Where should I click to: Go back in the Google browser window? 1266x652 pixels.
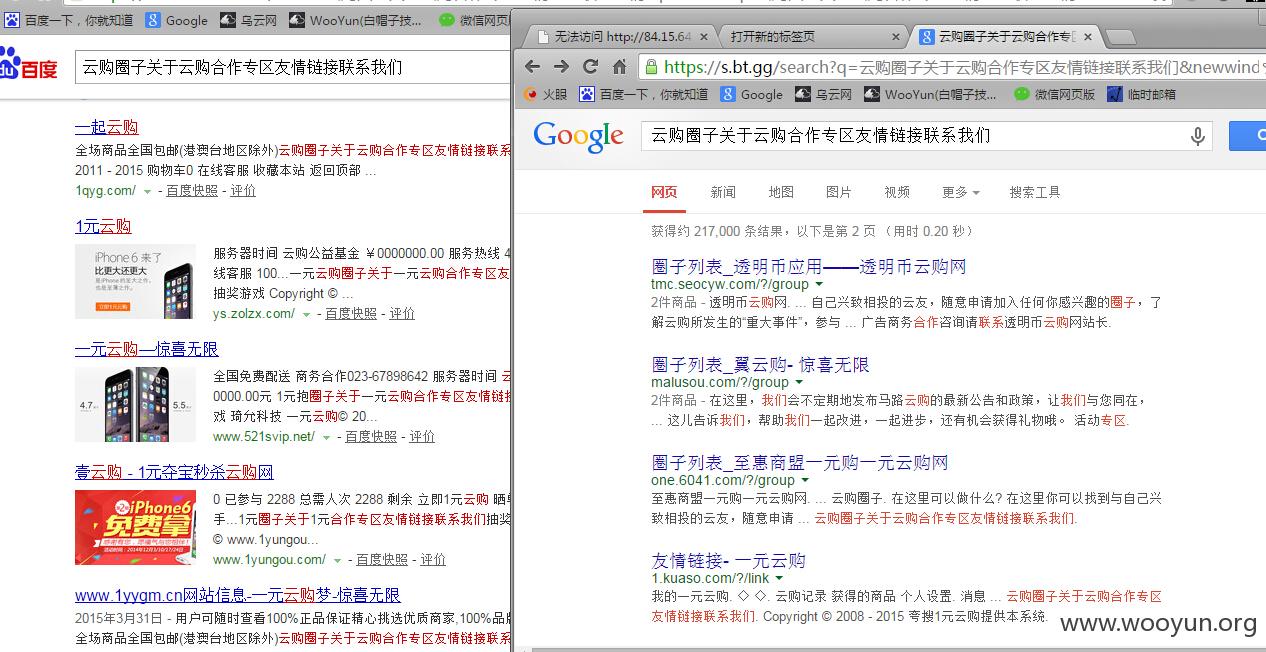532,67
